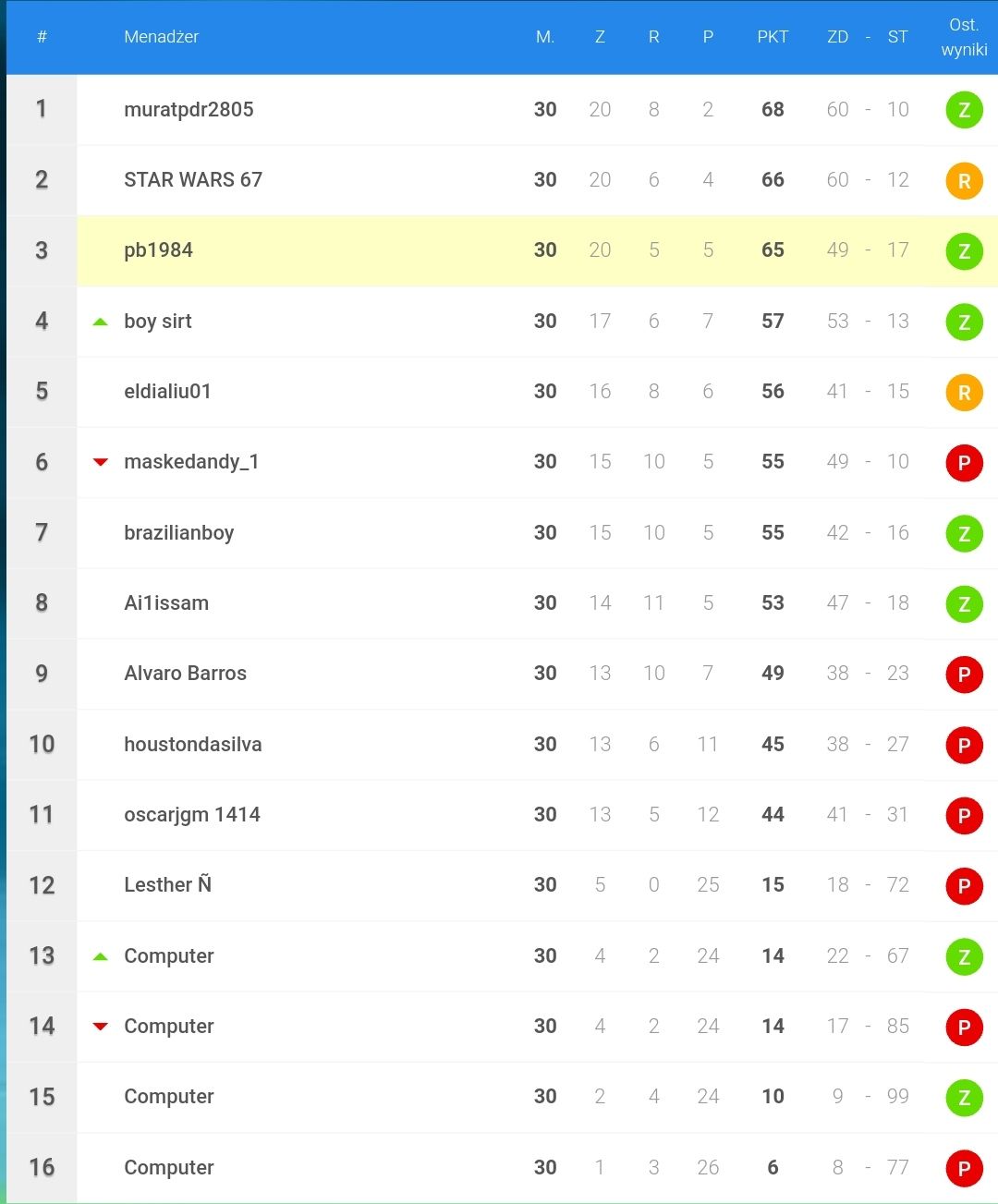Open manager pb1984's profile

click(159, 250)
